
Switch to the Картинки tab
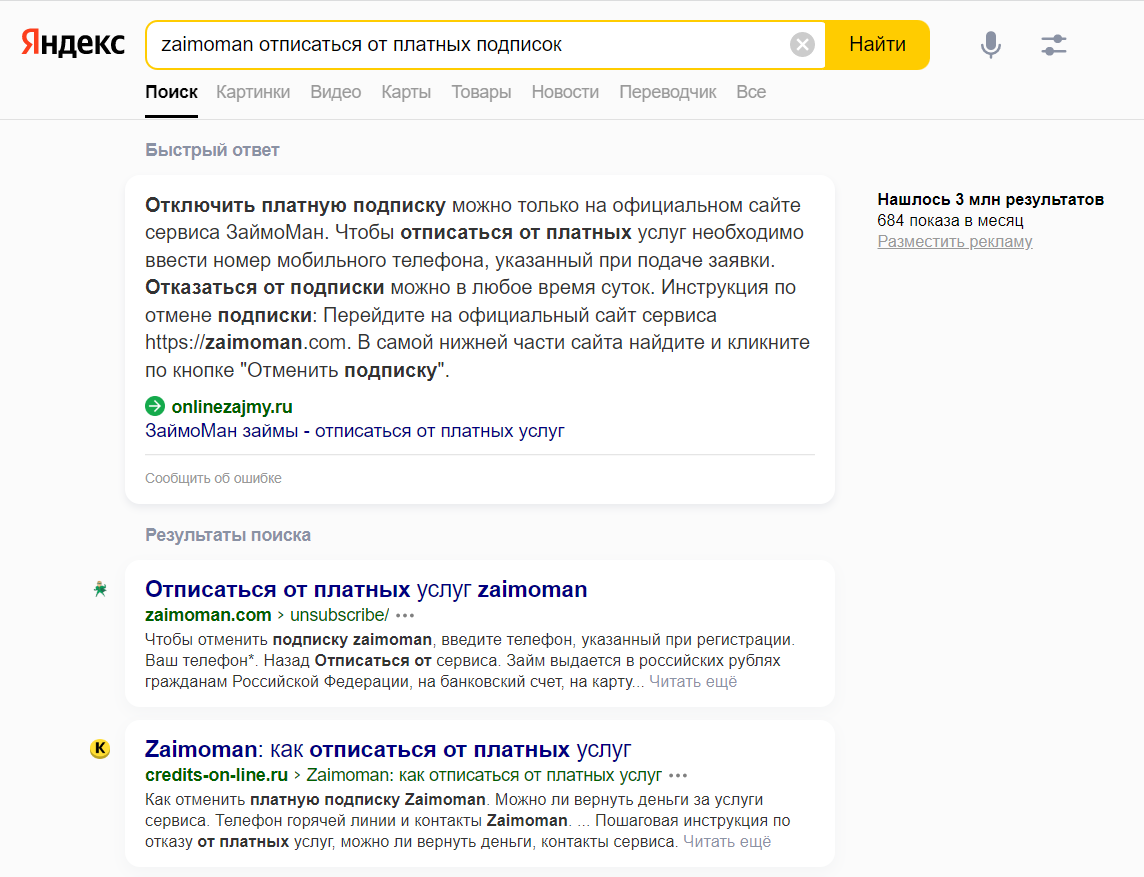253,93
